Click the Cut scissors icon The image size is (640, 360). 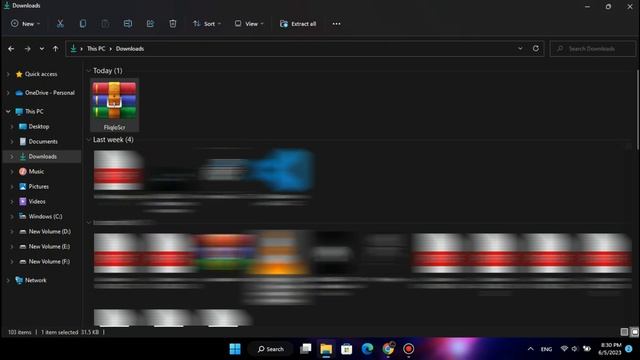(x=60, y=24)
